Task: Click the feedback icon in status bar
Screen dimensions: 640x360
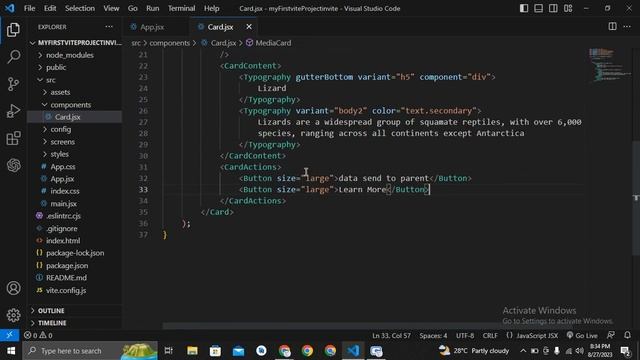Action: tap(611, 335)
